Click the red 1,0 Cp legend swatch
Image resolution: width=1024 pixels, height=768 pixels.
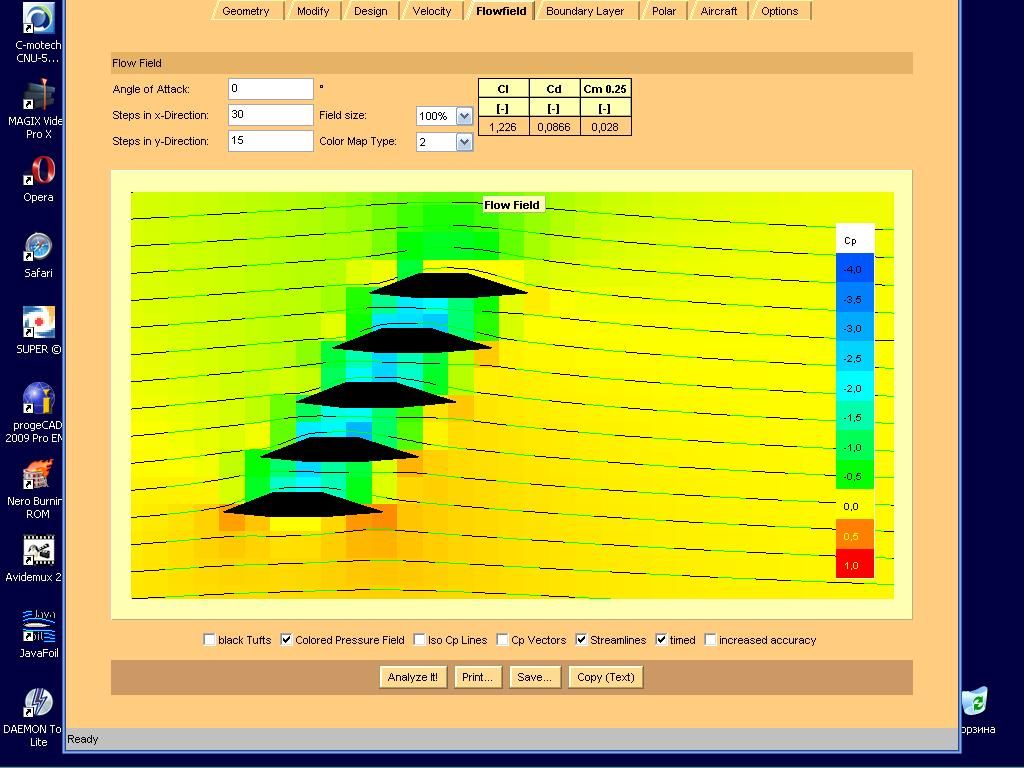(854, 566)
